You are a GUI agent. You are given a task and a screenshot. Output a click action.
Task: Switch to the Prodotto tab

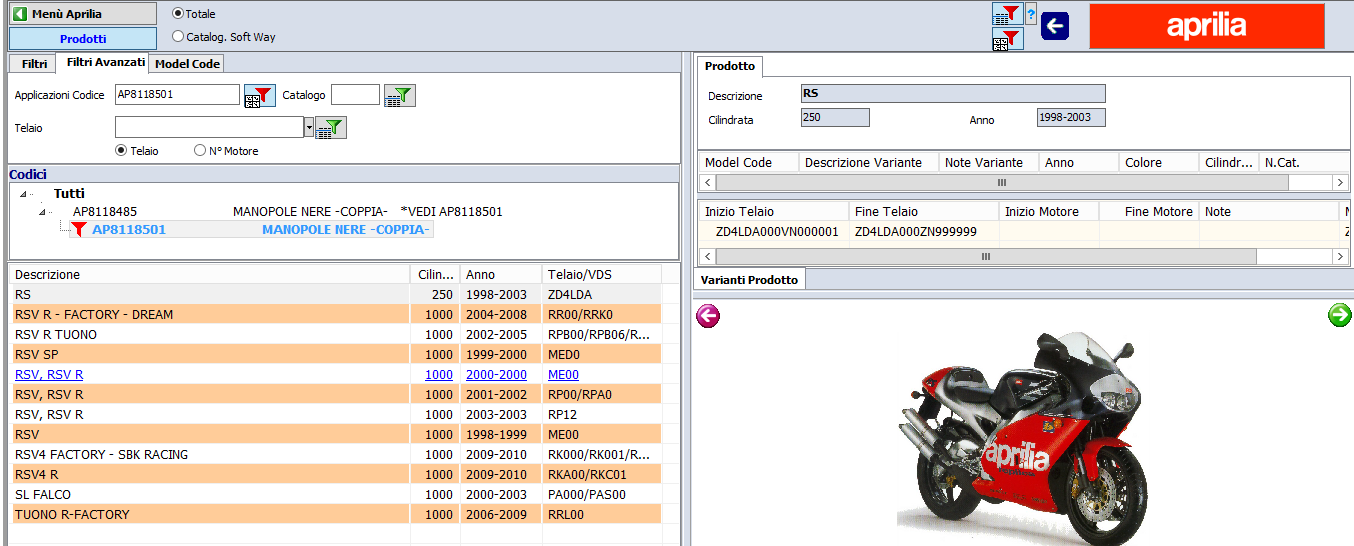click(x=730, y=66)
